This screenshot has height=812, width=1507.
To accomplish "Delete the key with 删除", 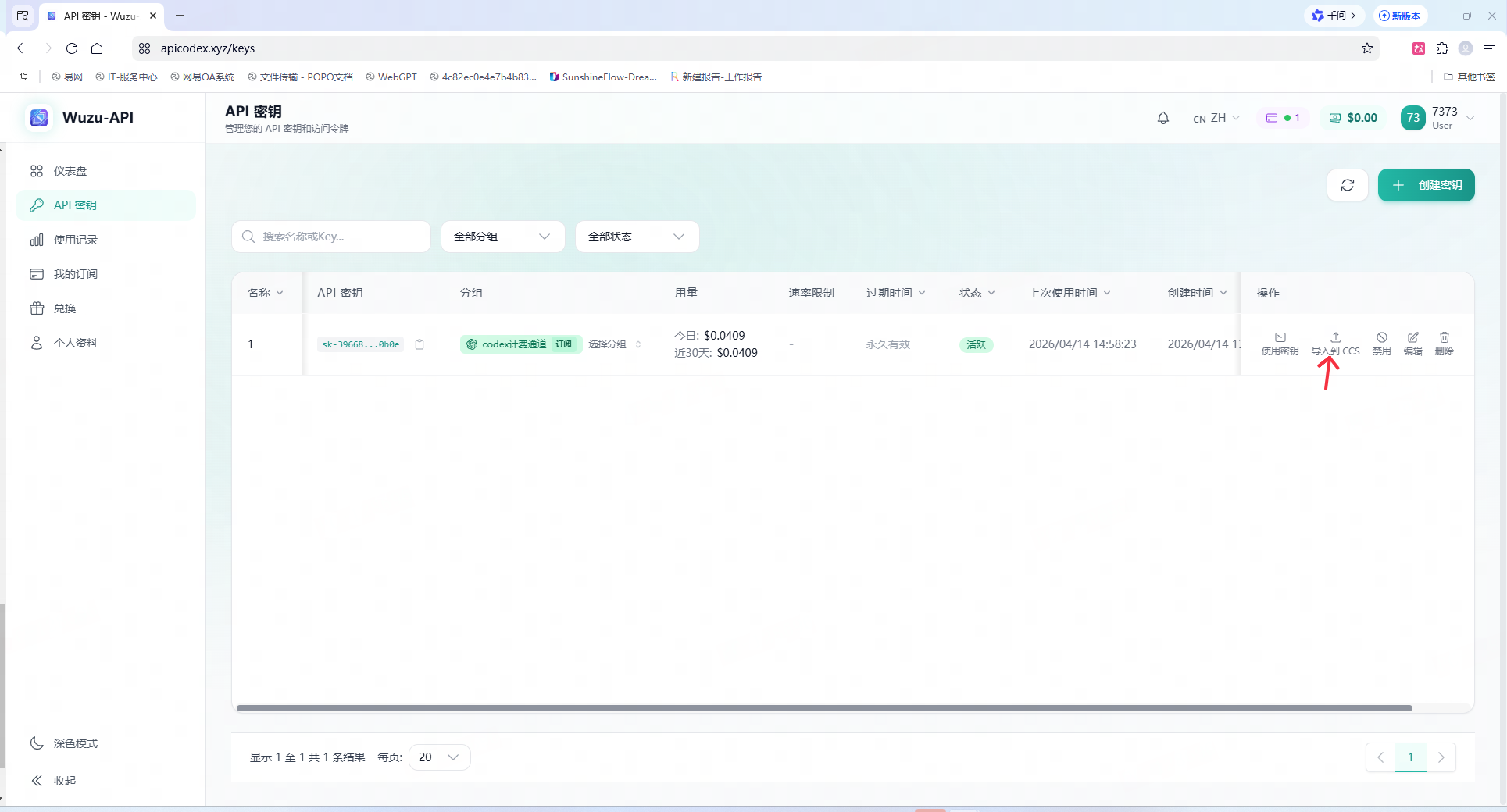I will [1444, 344].
